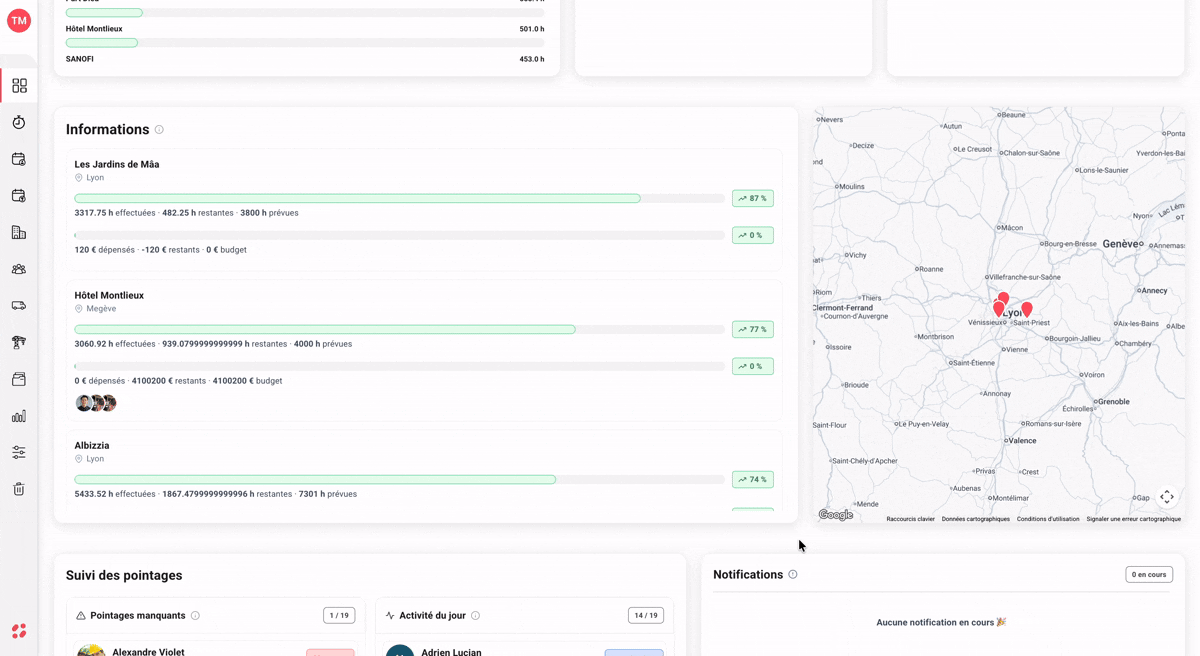The height and width of the screenshot is (656, 1200).
Task: Click the SANOFI row in hours list
Action: click(305, 59)
